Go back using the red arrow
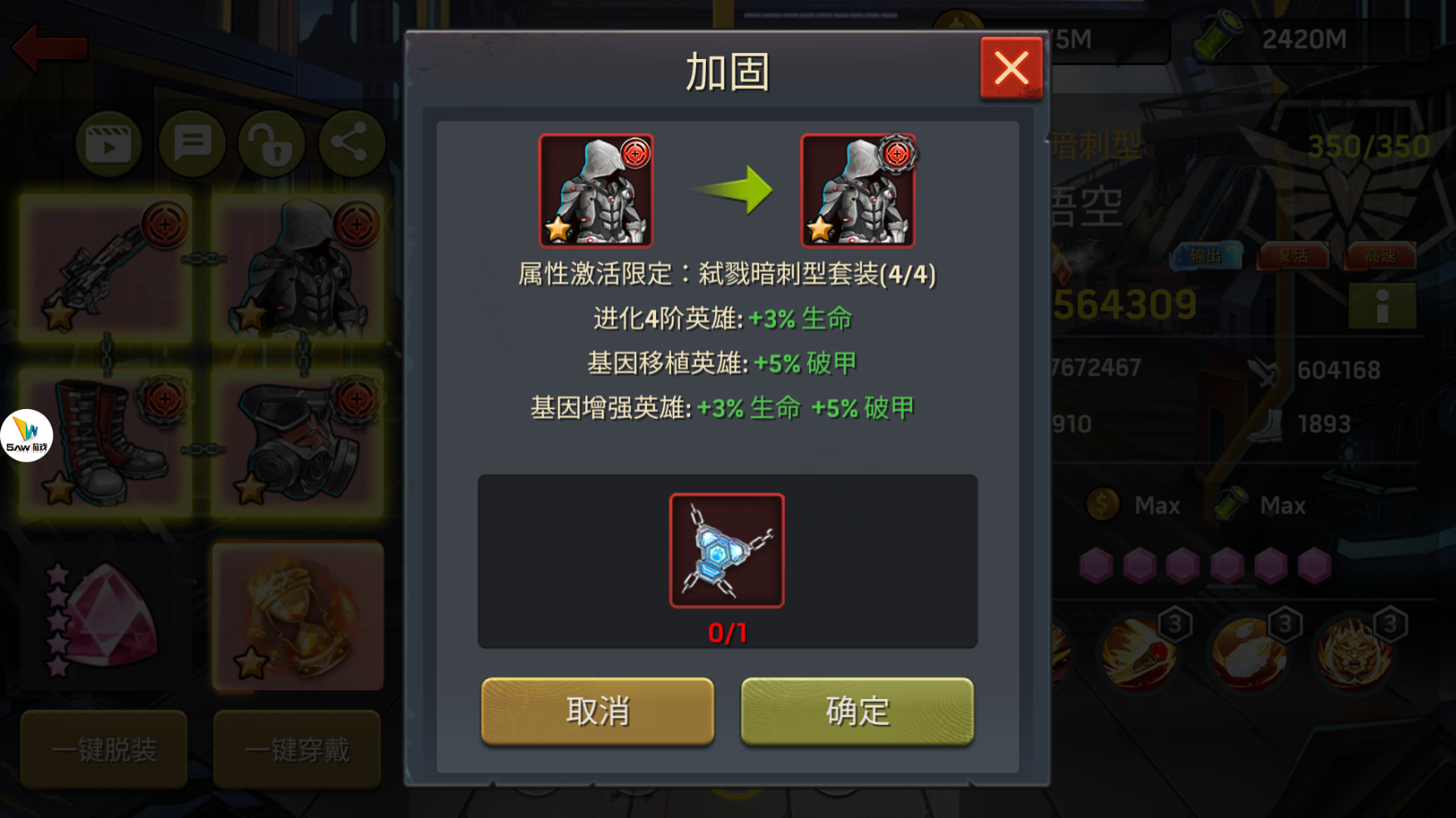 click(x=50, y=48)
